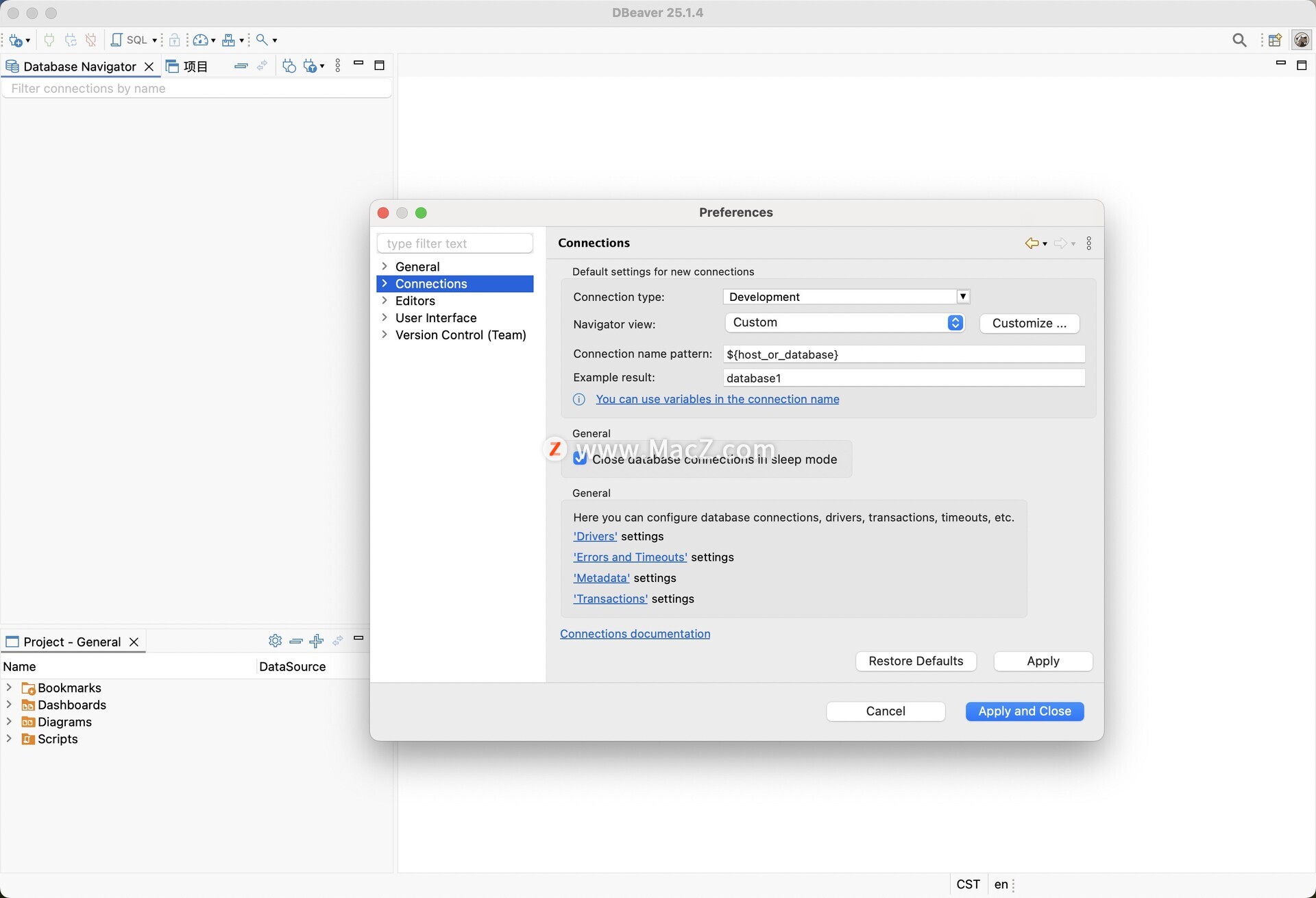
Task: Open Preferences page menu three dots
Action: 1089,243
